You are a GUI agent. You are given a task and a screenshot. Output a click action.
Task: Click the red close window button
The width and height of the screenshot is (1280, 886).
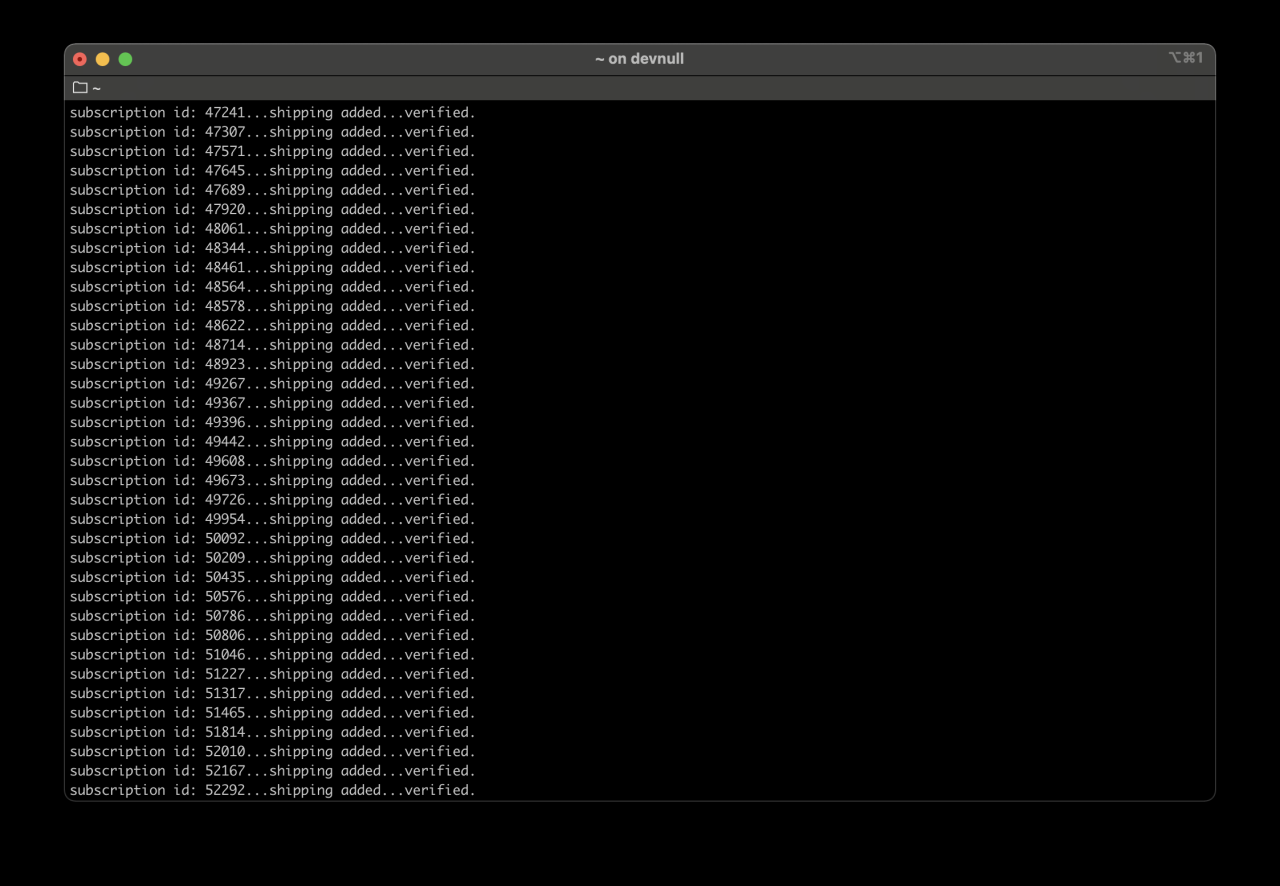click(80, 59)
